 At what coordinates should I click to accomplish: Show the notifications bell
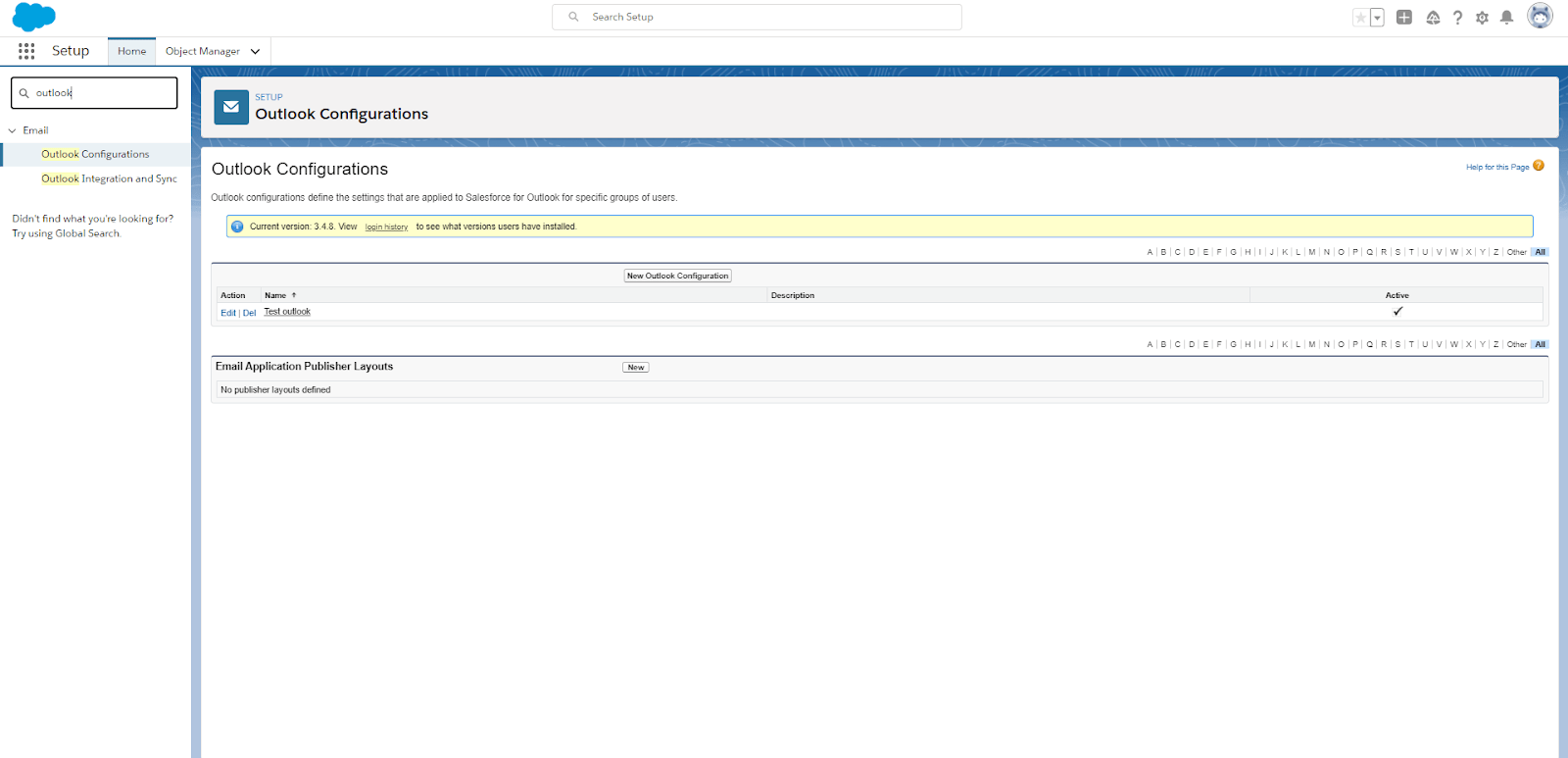1507,18
